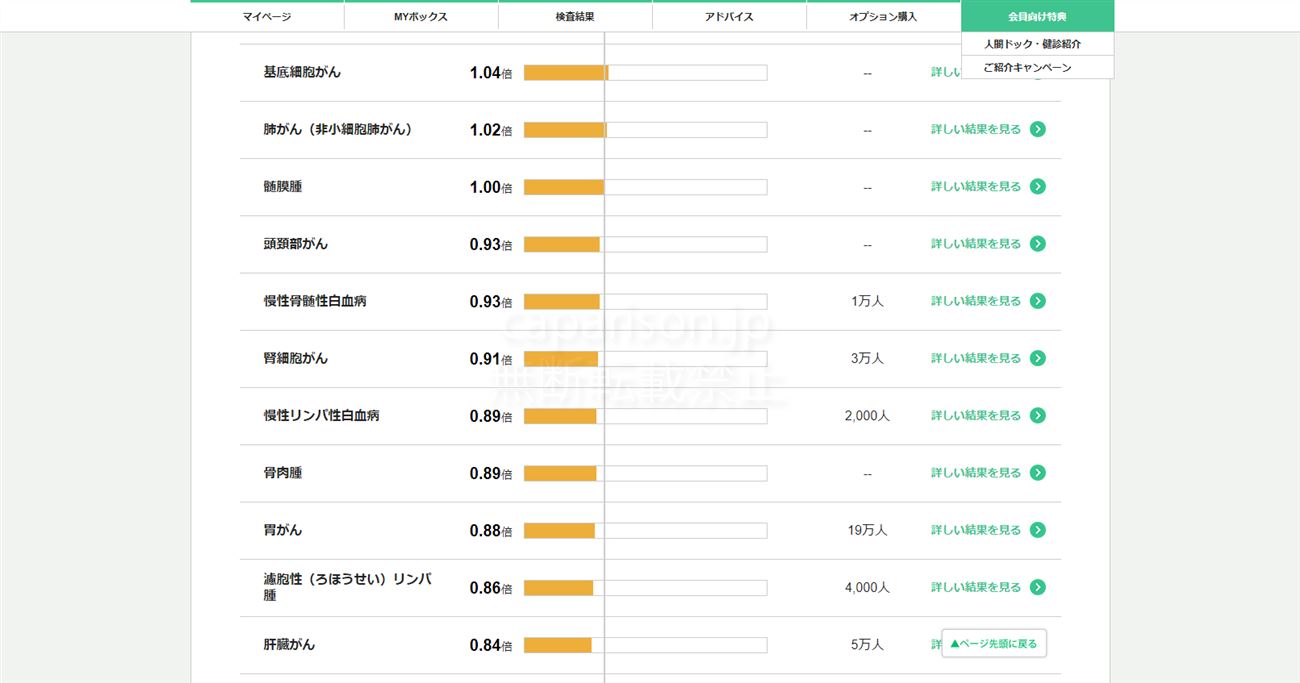1300x683 pixels.
Task: Open the 会員向け特典 tab
Action: pyautogui.click(x=1037, y=16)
